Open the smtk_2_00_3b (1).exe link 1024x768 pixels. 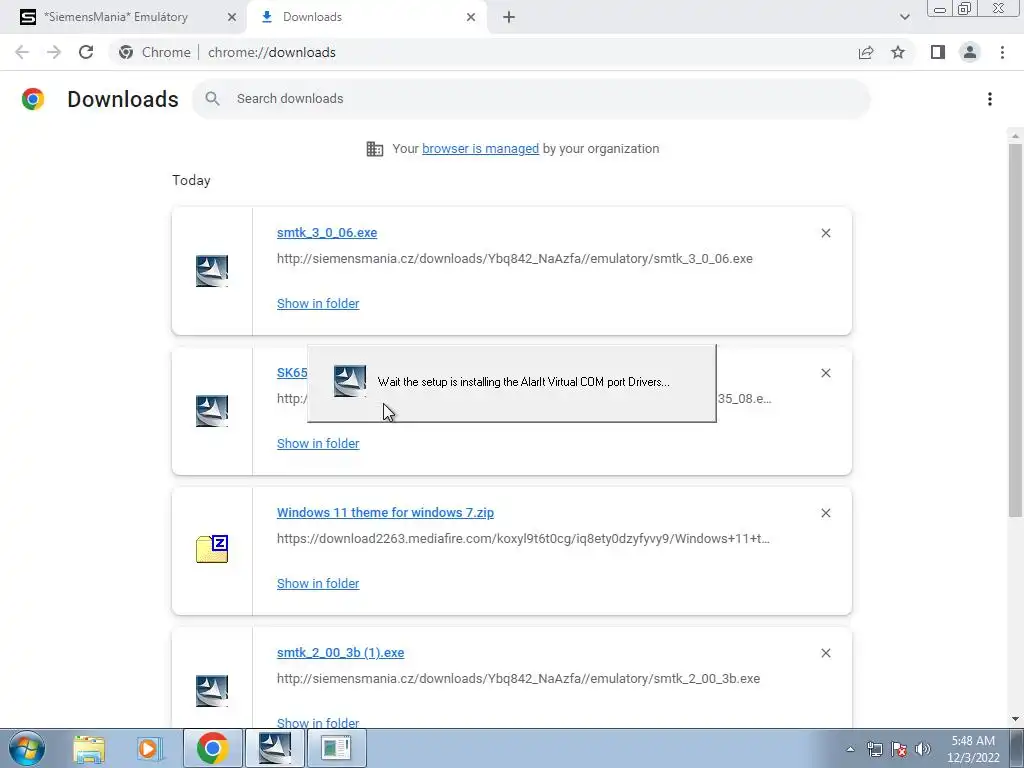pyautogui.click(x=340, y=652)
